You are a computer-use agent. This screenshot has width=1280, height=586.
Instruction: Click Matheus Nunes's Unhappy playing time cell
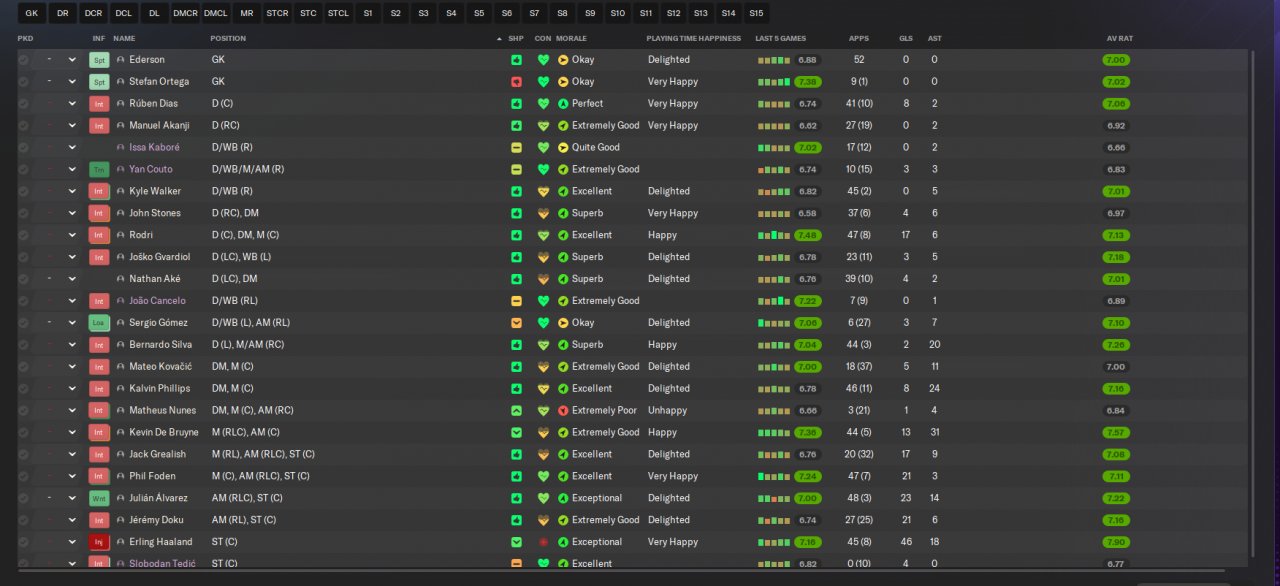click(x=667, y=411)
